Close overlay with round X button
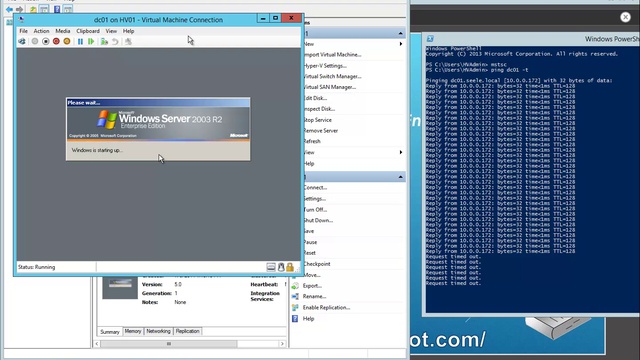The width and height of the screenshot is (640, 360). [625, 17]
